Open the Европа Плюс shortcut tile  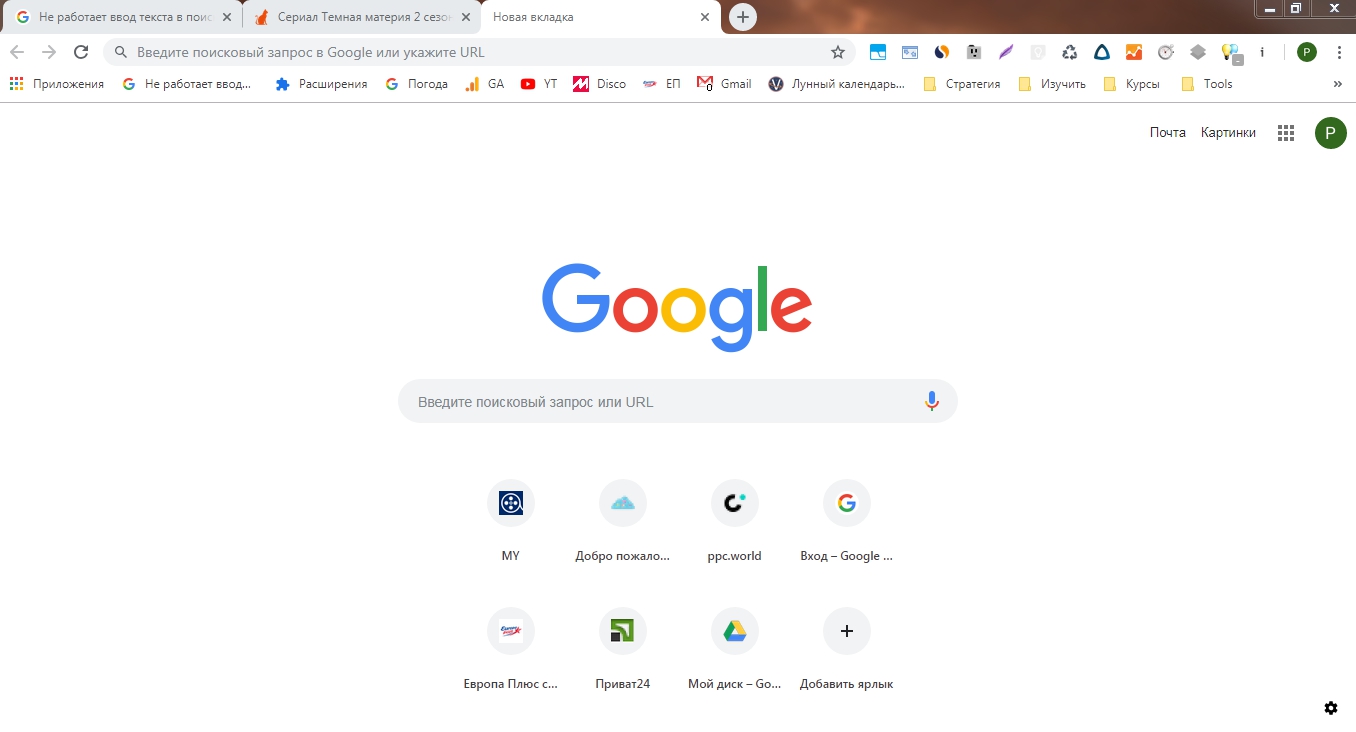point(511,651)
